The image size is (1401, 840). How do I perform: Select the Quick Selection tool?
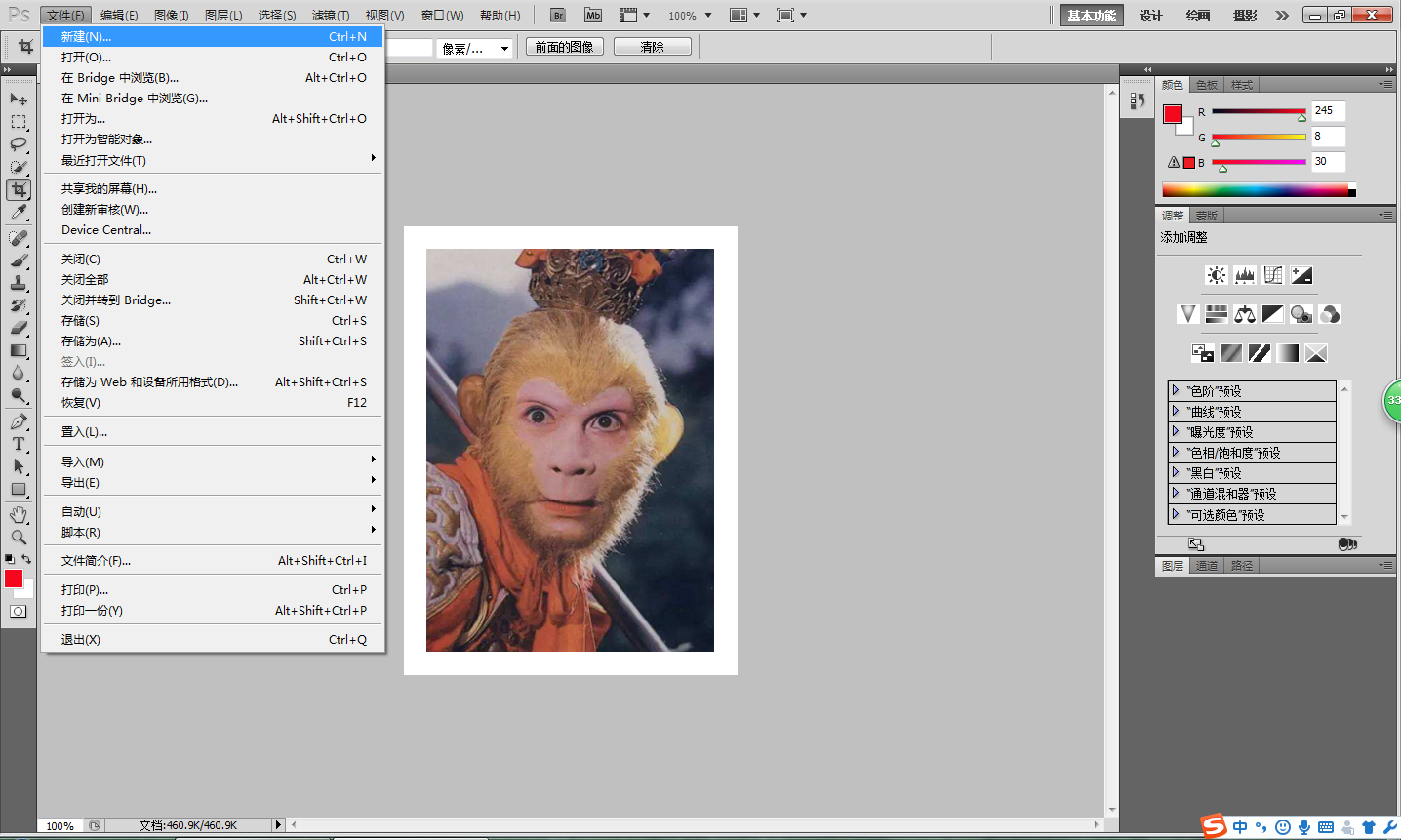tap(19, 167)
